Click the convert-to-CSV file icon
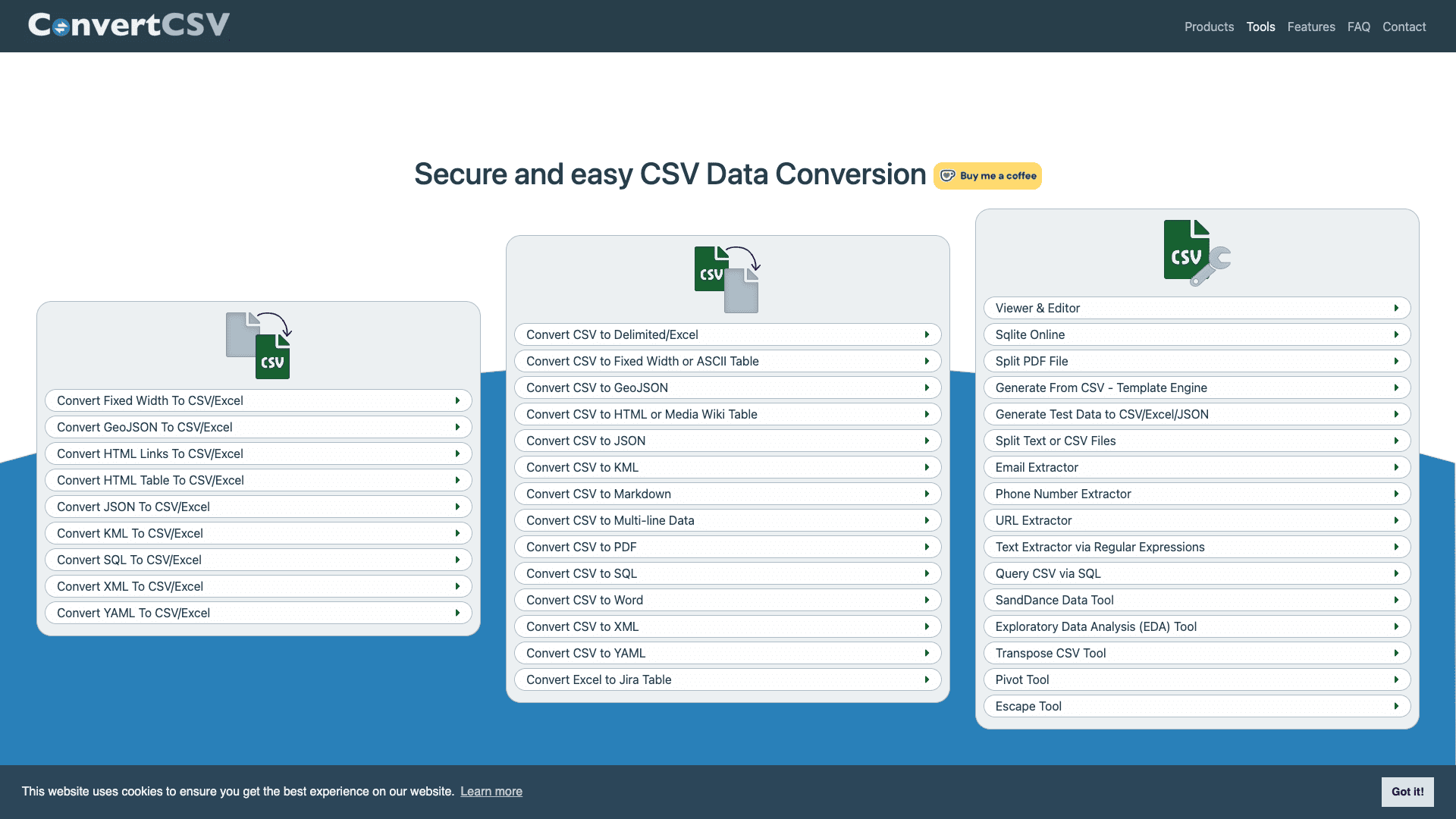 tap(259, 345)
